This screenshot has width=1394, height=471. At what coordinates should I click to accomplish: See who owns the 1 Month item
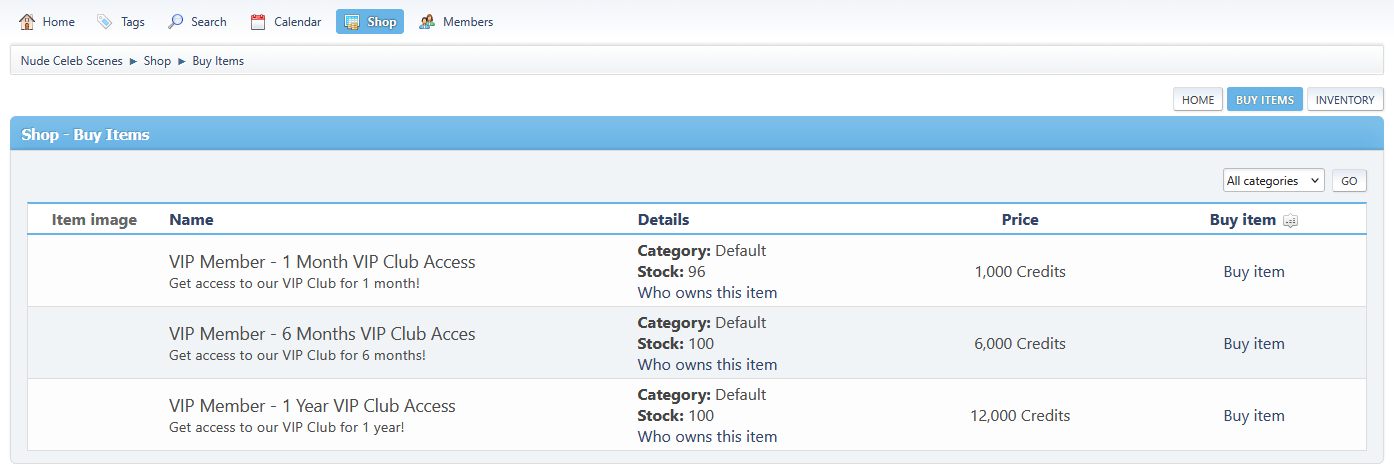[707, 293]
